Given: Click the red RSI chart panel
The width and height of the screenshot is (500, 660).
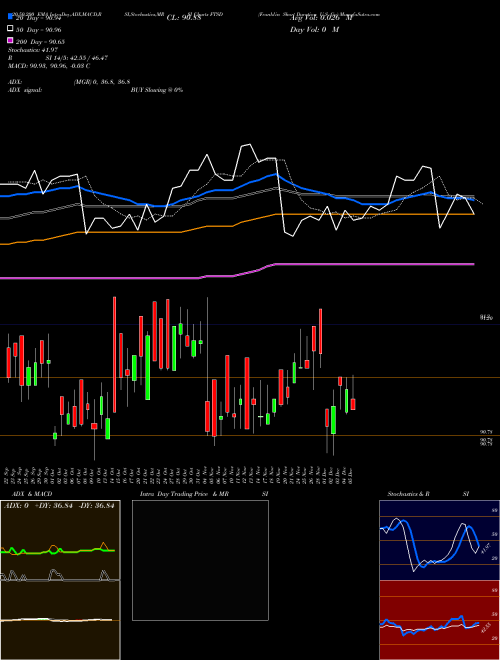Looking at the screenshot, I should [x=439, y=620].
